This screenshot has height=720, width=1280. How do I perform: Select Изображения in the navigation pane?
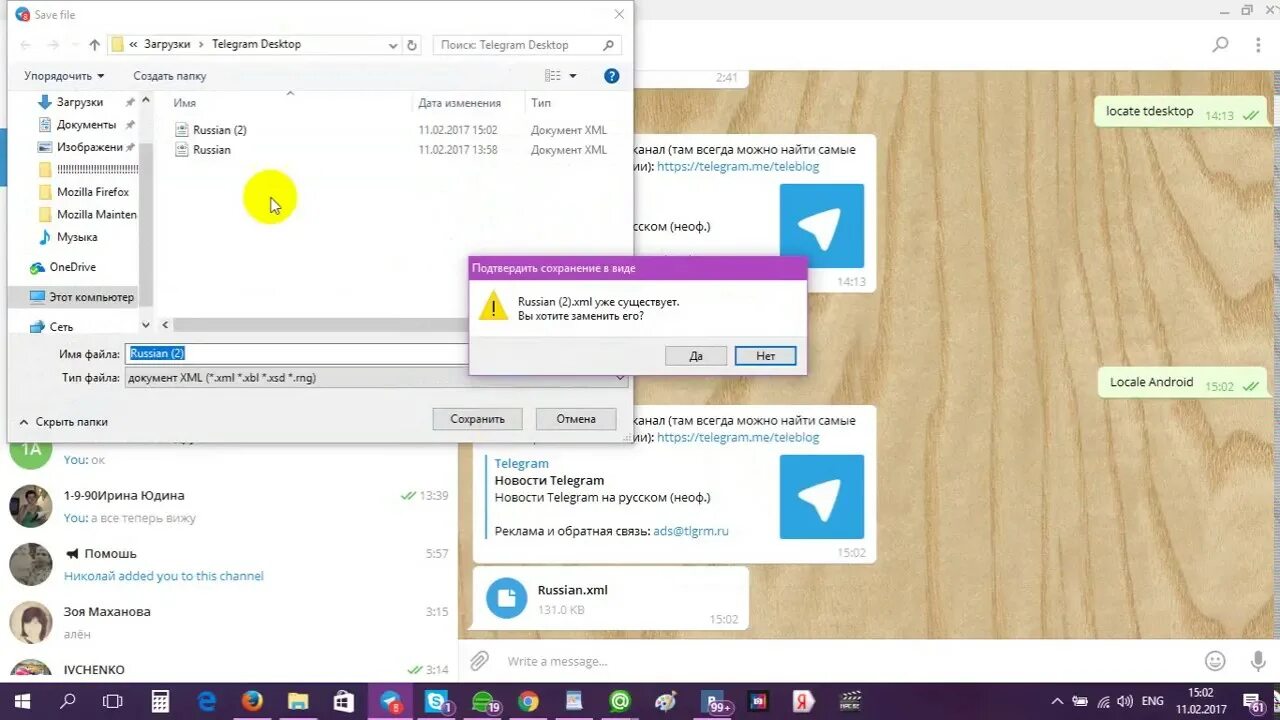tap(89, 147)
